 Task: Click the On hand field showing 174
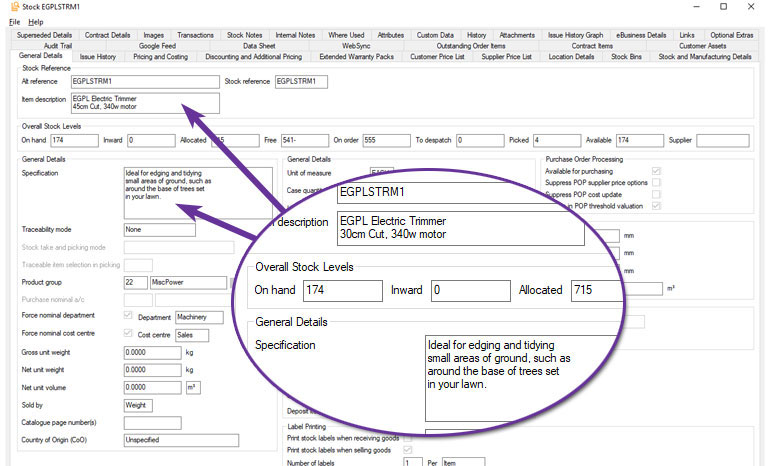(75, 140)
